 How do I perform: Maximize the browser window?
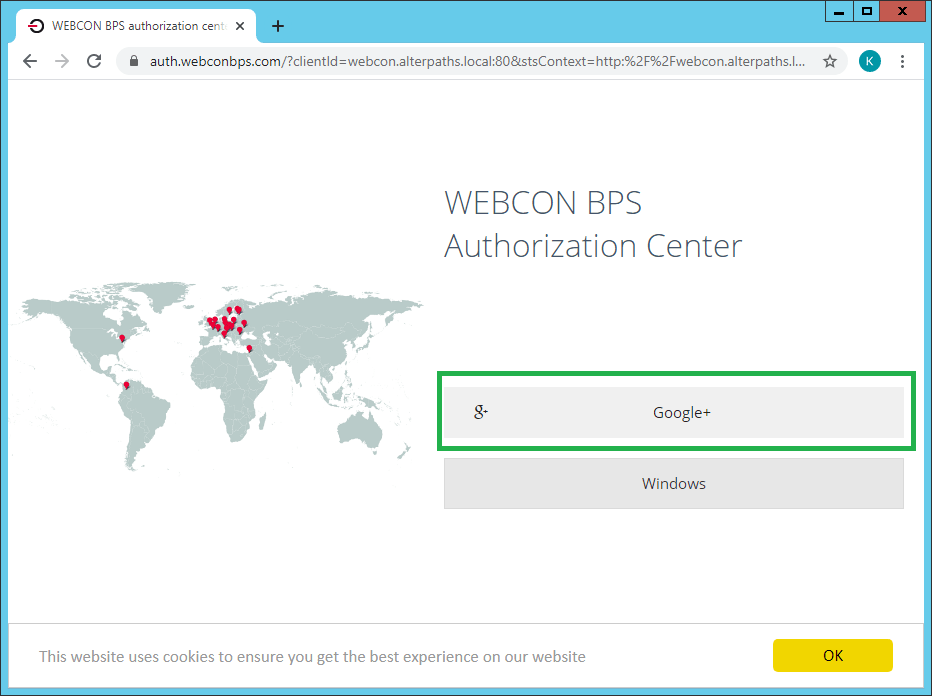tap(867, 11)
